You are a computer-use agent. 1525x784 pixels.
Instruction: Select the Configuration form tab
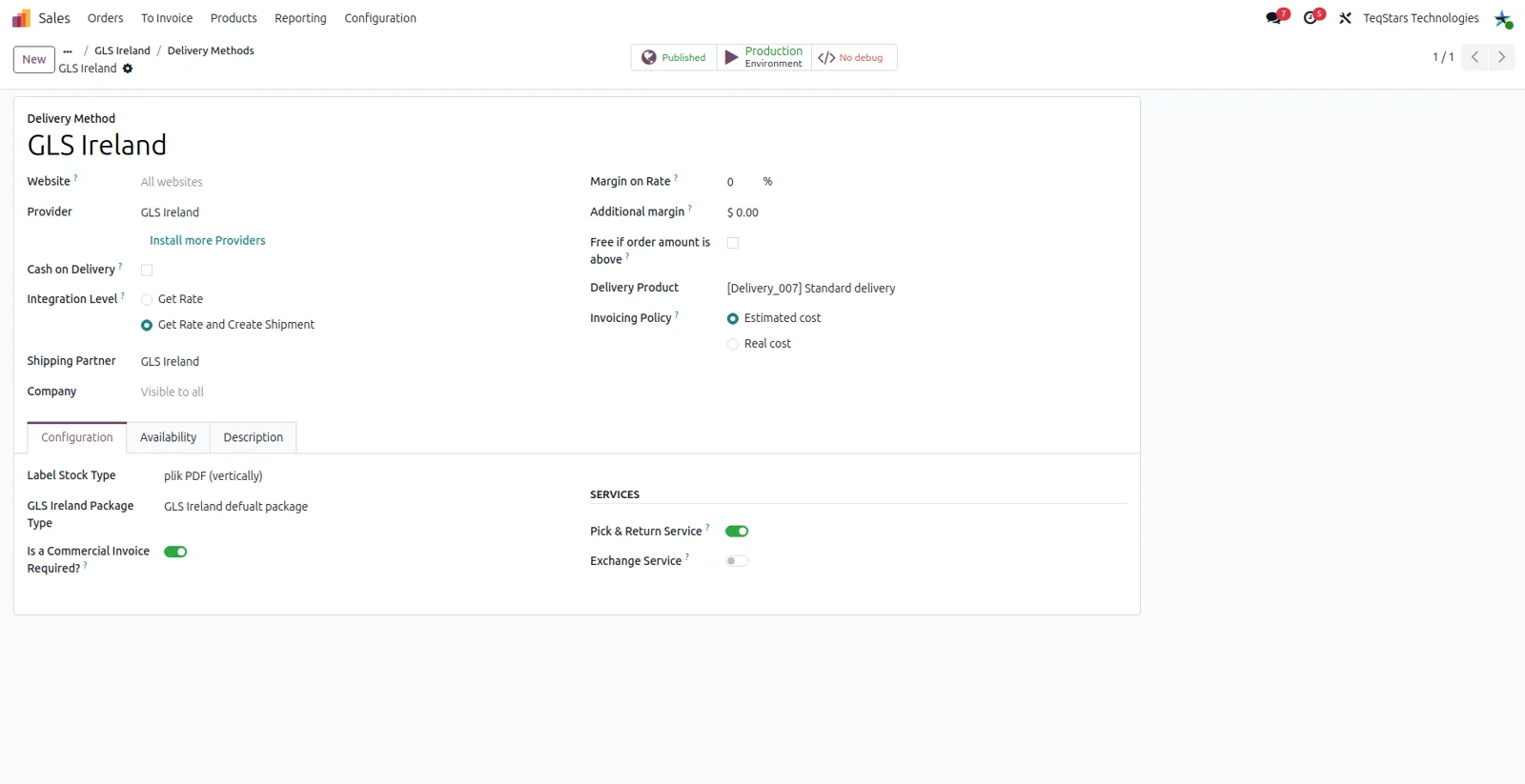pyautogui.click(x=77, y=438)
